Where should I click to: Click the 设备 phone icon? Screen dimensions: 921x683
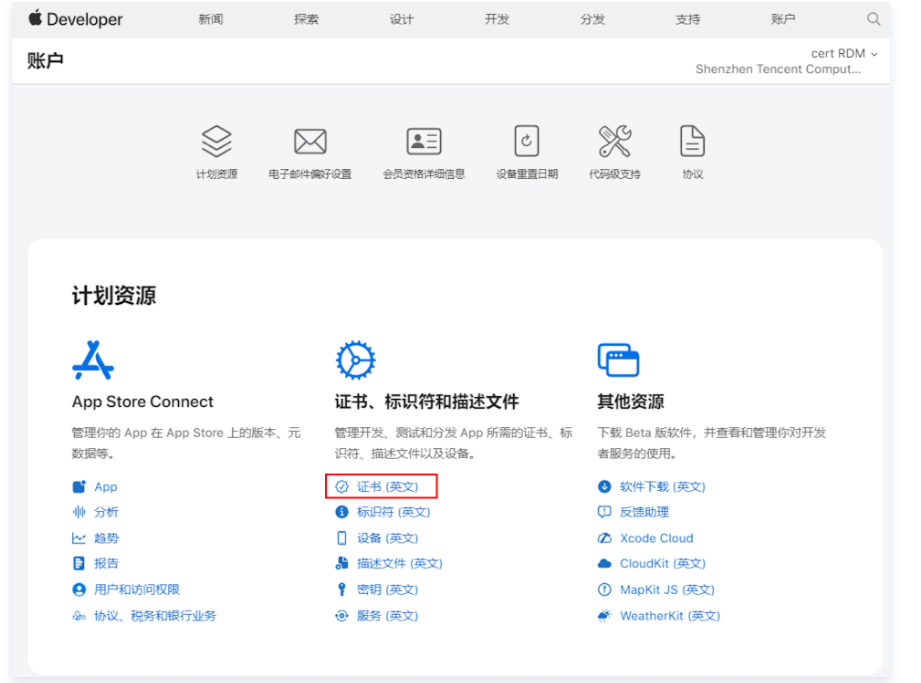pos(342,538)
